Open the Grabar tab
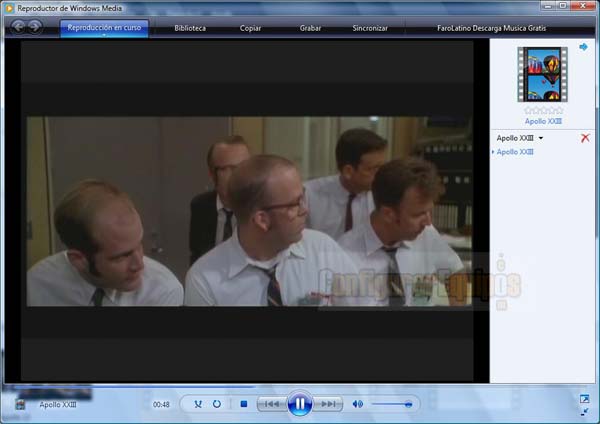Viewport: 600px width, 424px height. 310,28
